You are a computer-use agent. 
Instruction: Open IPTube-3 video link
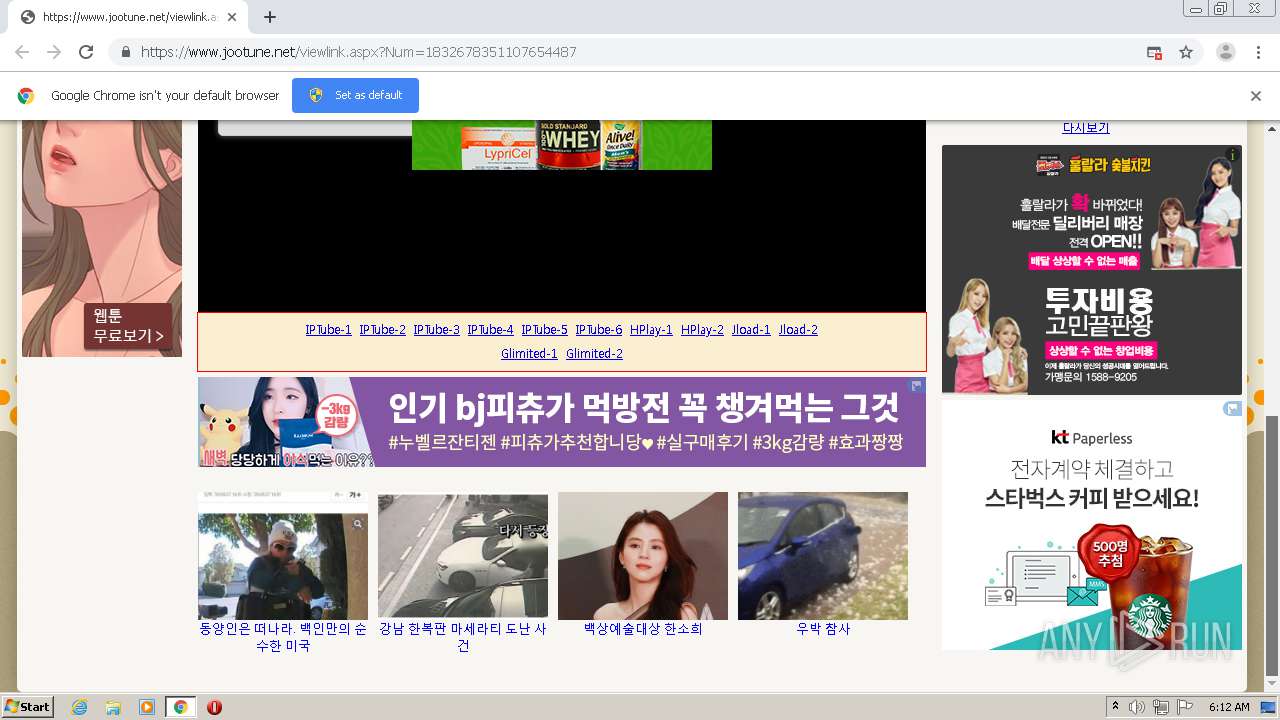[x=436, y=330]
